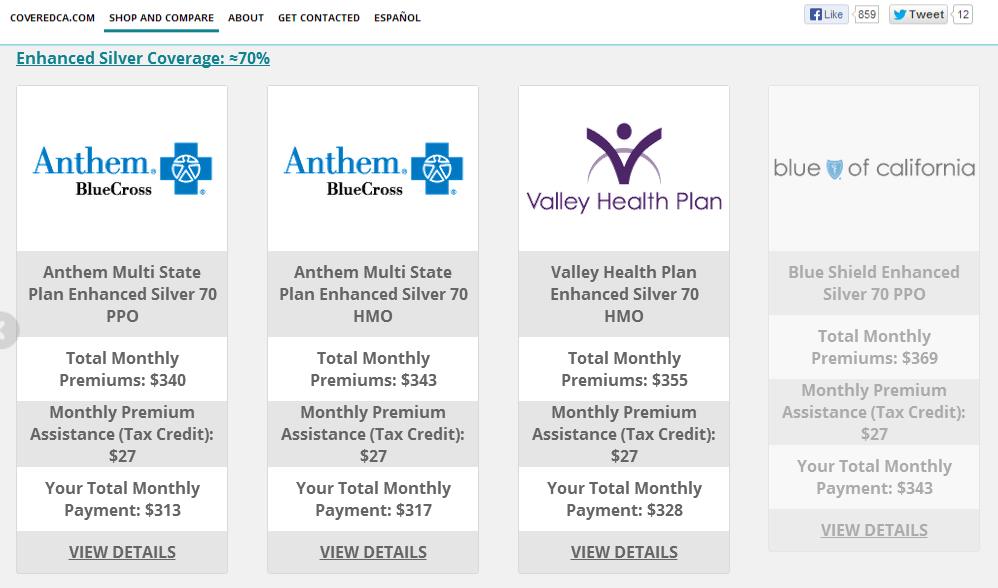Open the Enhanced Silver Coverage ≈70% link
This screenshot has height=588, width=998.
(x=143, y=58)
